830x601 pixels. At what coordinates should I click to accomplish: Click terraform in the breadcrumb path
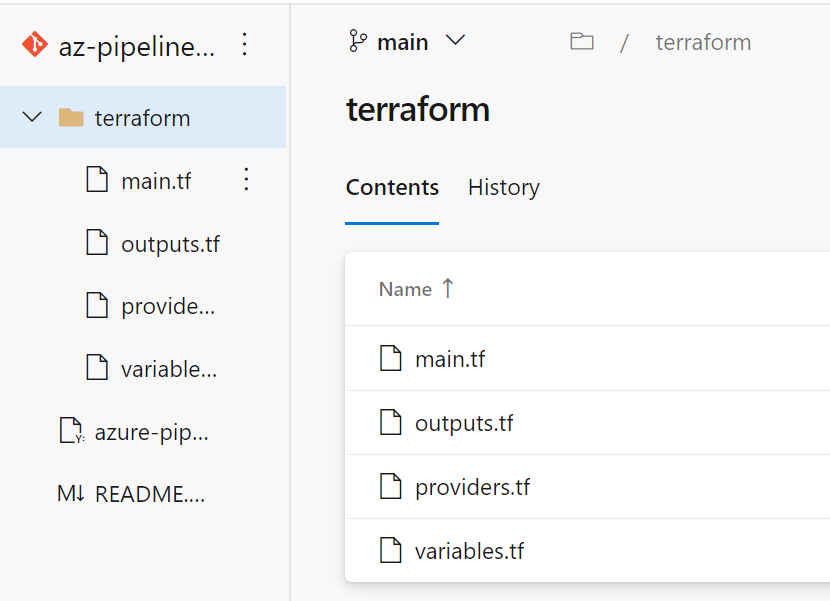click(x=703, y=42)
